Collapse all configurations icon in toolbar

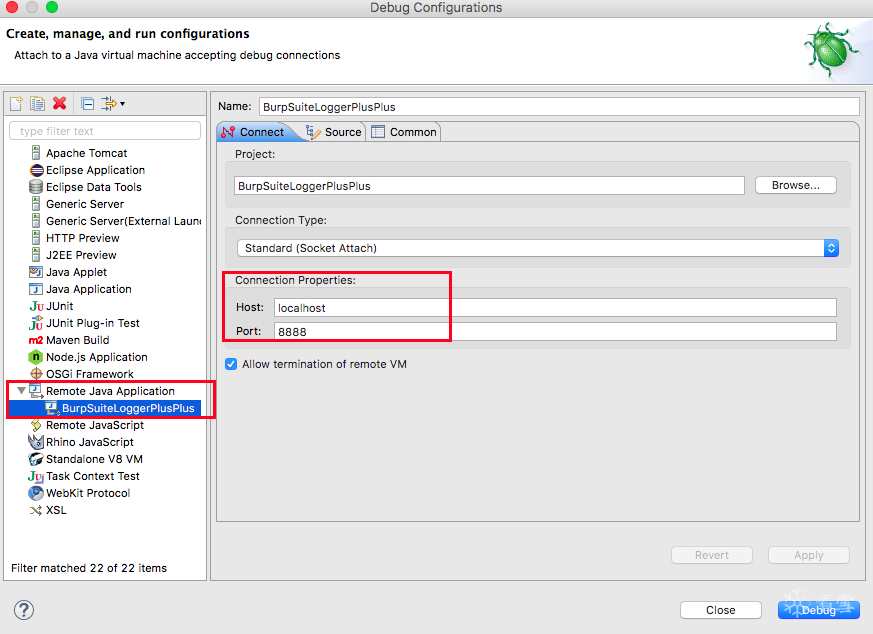(87, 104)
